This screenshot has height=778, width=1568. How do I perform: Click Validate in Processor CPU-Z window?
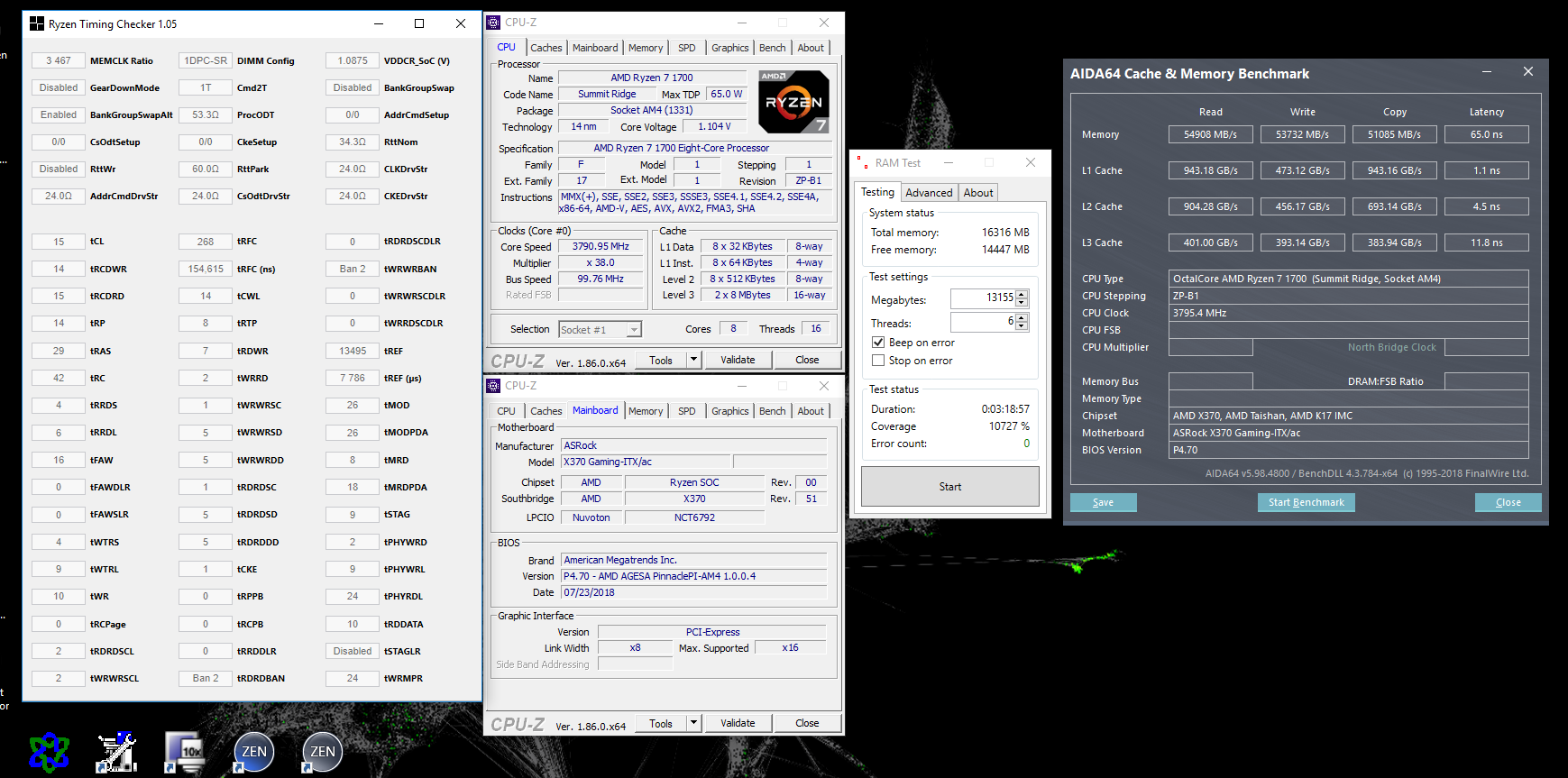click(x=738, y=360)
